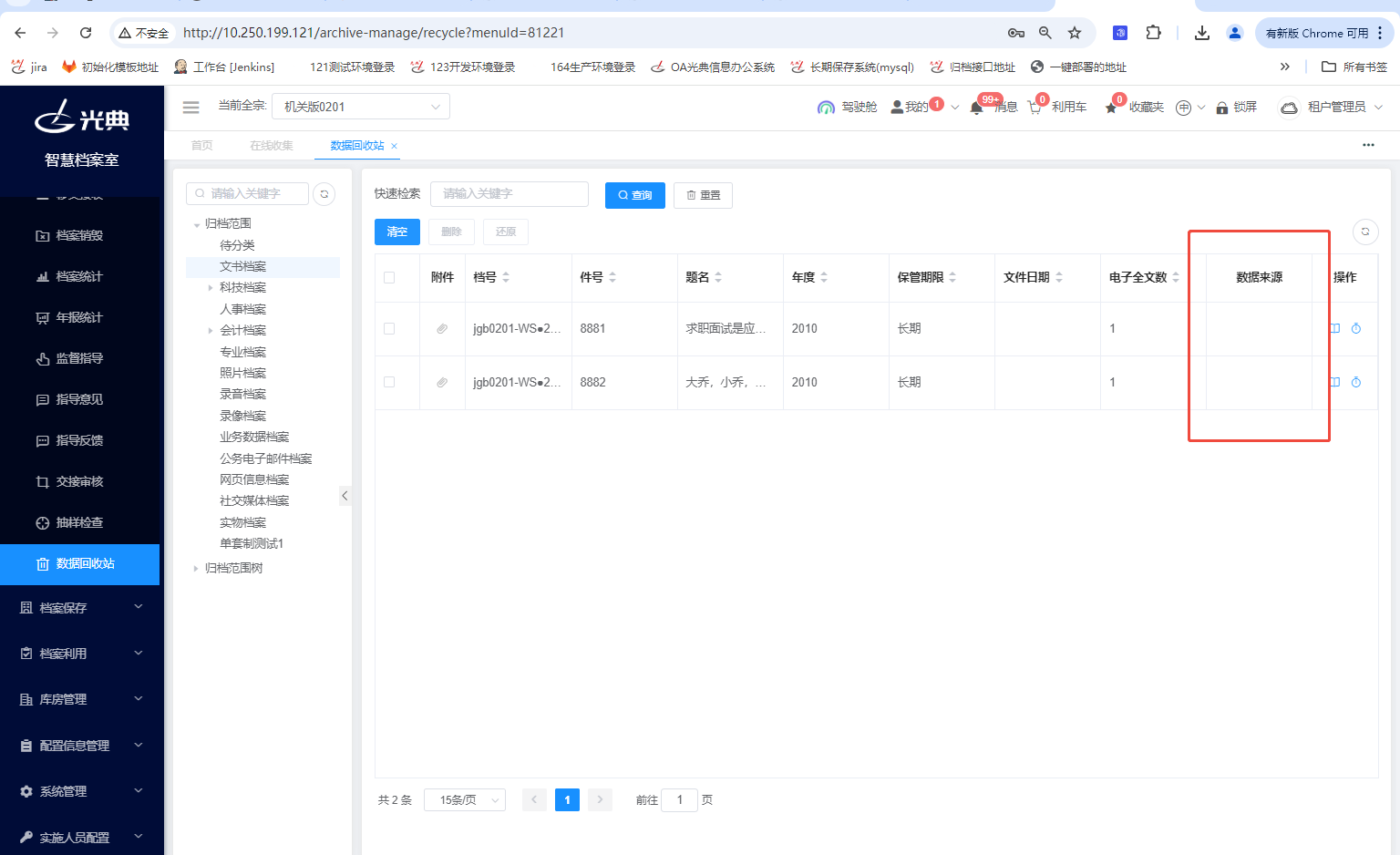
Task: Open the 当前全宗 dropdown showing 机关版0201
Action: click(x=361, y=107)
